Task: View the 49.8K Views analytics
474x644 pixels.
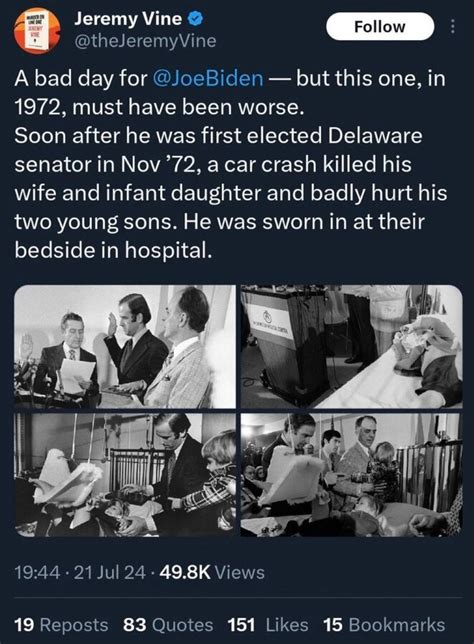Action: (x=212, y=572)
